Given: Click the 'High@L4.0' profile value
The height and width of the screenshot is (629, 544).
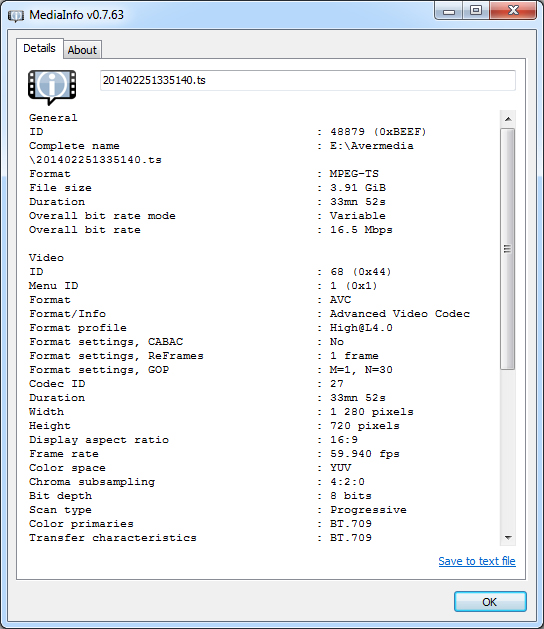Looking at the screenshot, I should coord(361,328).
